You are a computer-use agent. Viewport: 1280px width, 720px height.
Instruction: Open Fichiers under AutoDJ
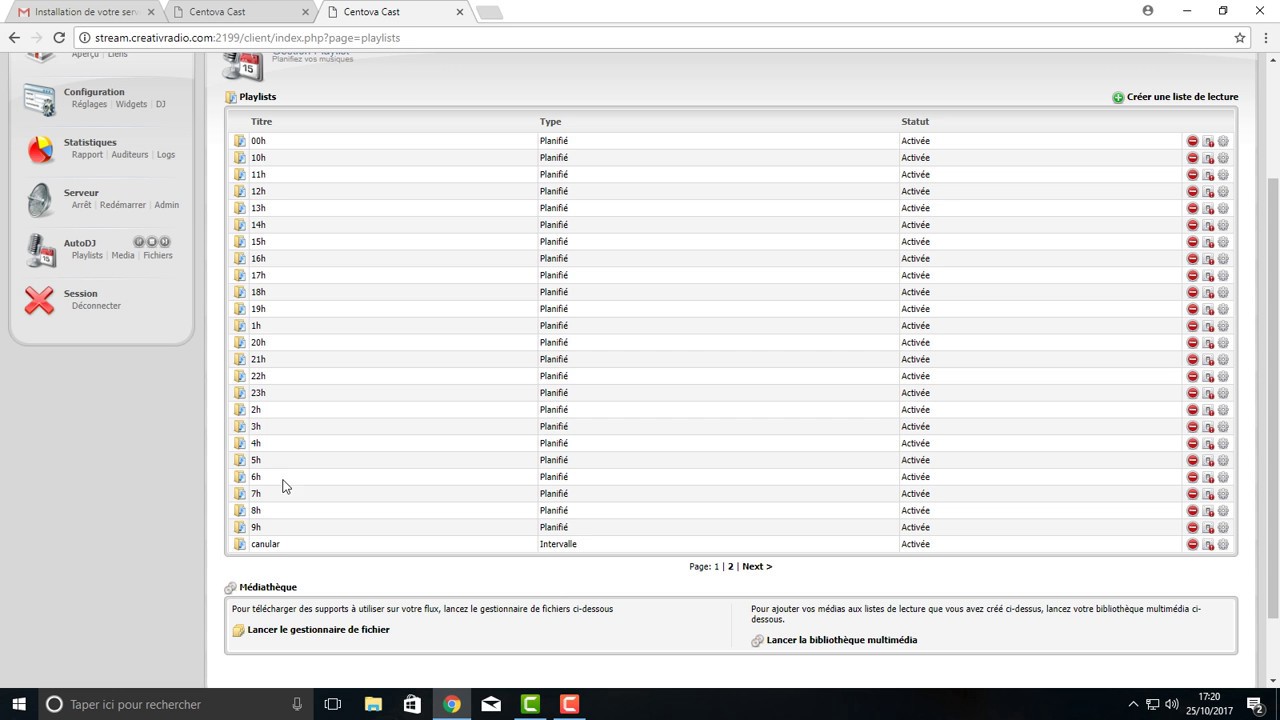coord(158,255)
